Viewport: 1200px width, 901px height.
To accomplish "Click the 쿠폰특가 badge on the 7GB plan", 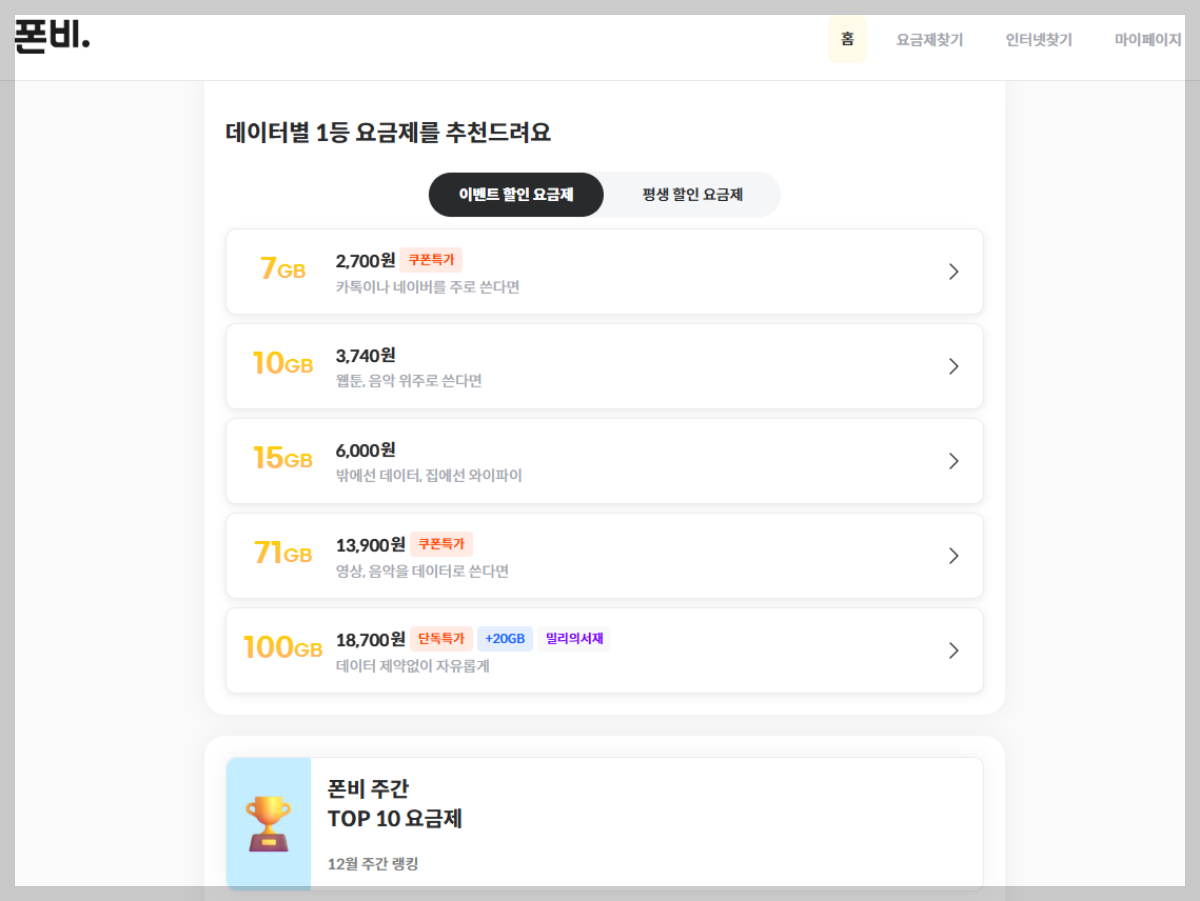I will tap(431, 260).
